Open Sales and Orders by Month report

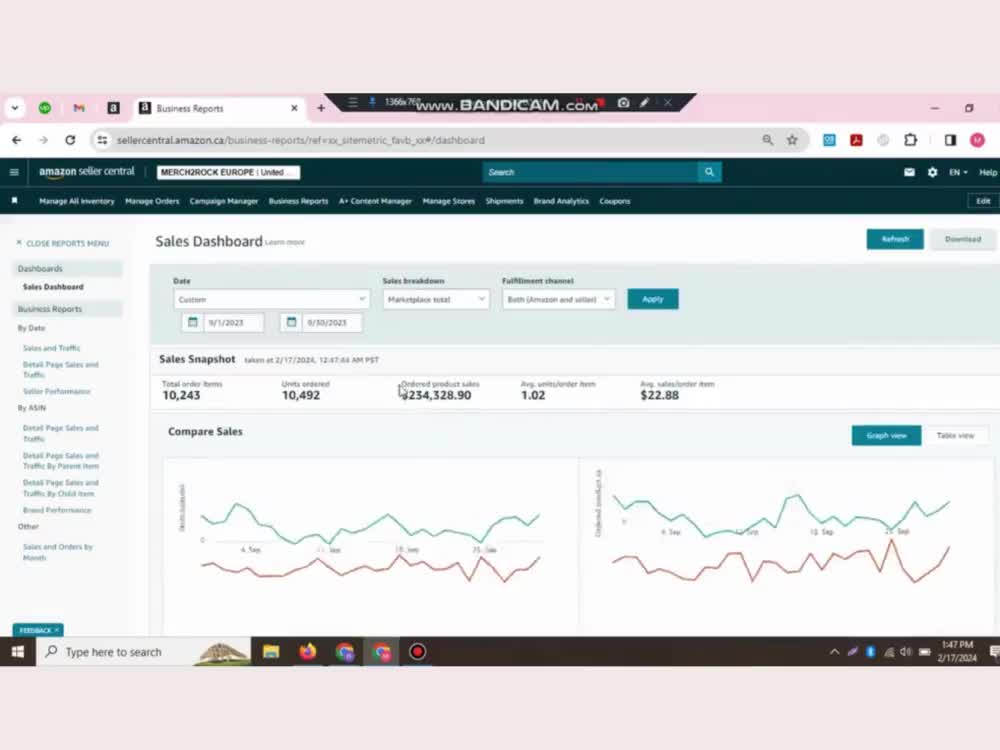tap(58, 552)
